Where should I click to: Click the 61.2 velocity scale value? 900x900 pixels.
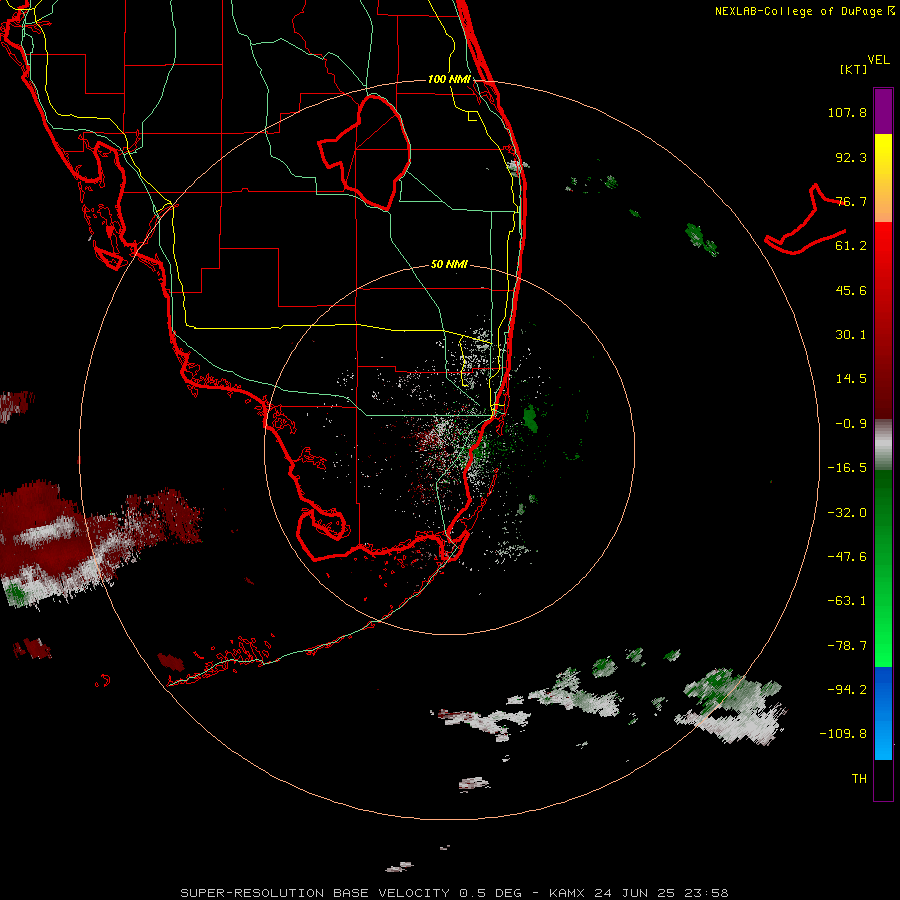coord(851,246)
